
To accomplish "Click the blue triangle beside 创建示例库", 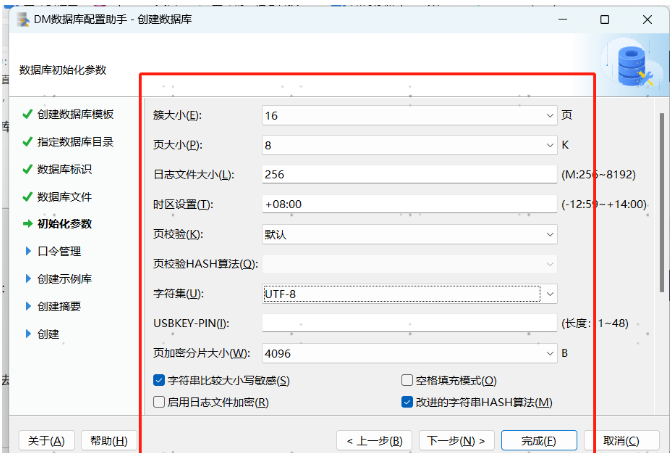I will coord(28,279).
